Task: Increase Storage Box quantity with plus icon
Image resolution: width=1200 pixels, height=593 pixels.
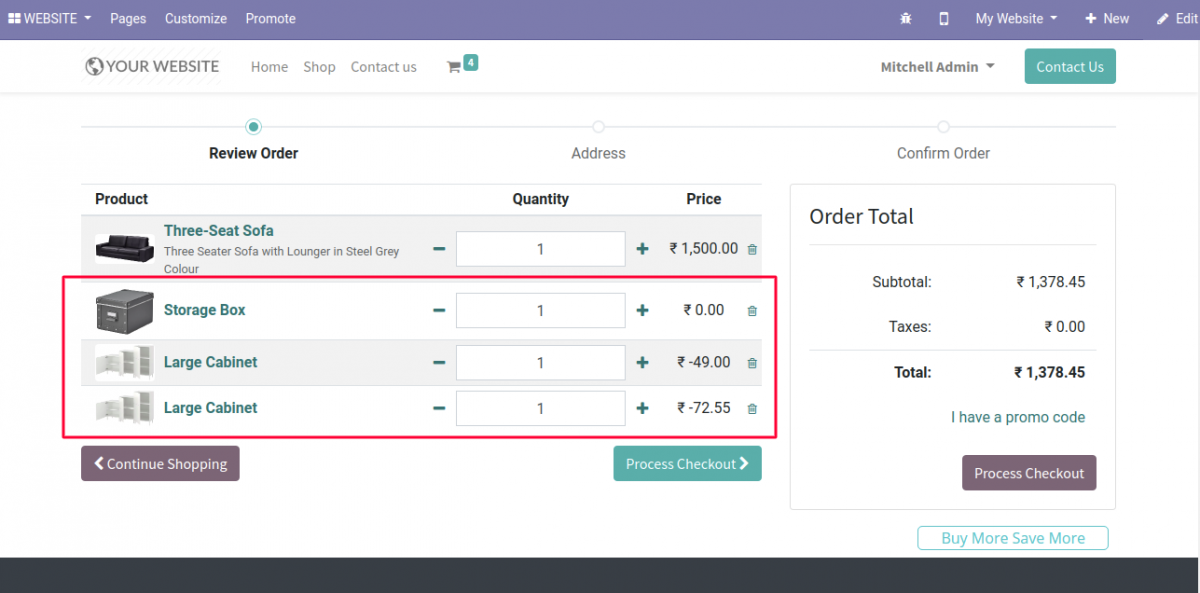Action: pos(641,310)
